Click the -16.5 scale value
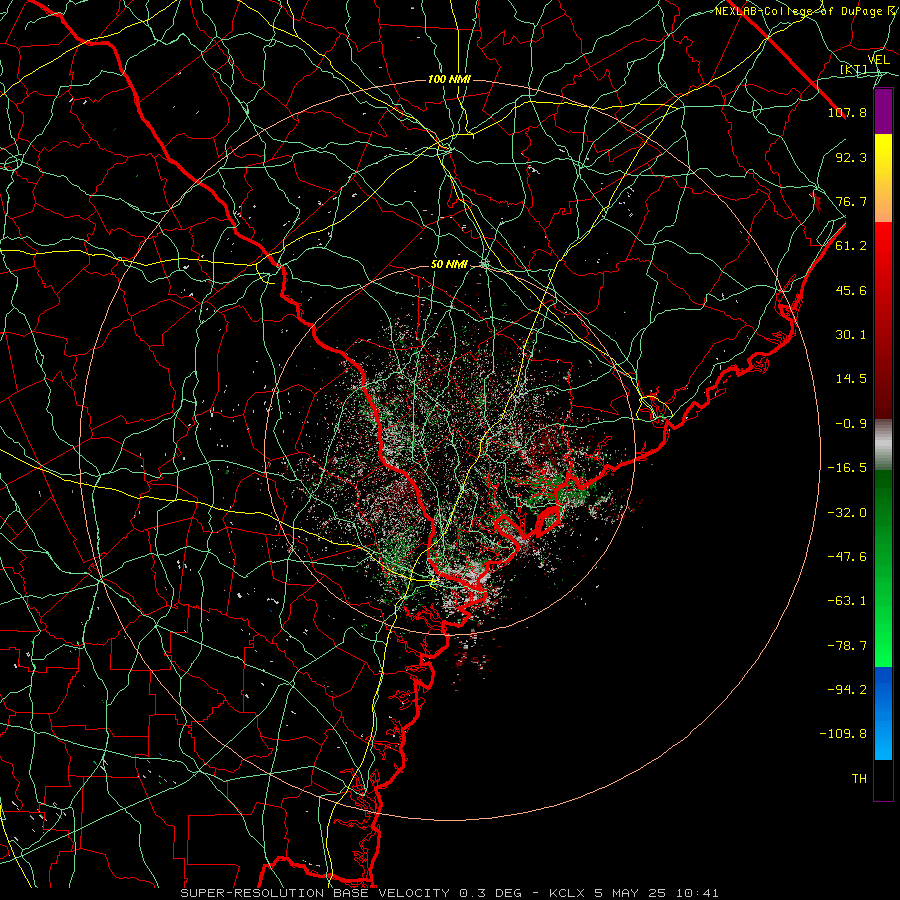The height and width of the screenshot is (900, 900). pos(847,468)
